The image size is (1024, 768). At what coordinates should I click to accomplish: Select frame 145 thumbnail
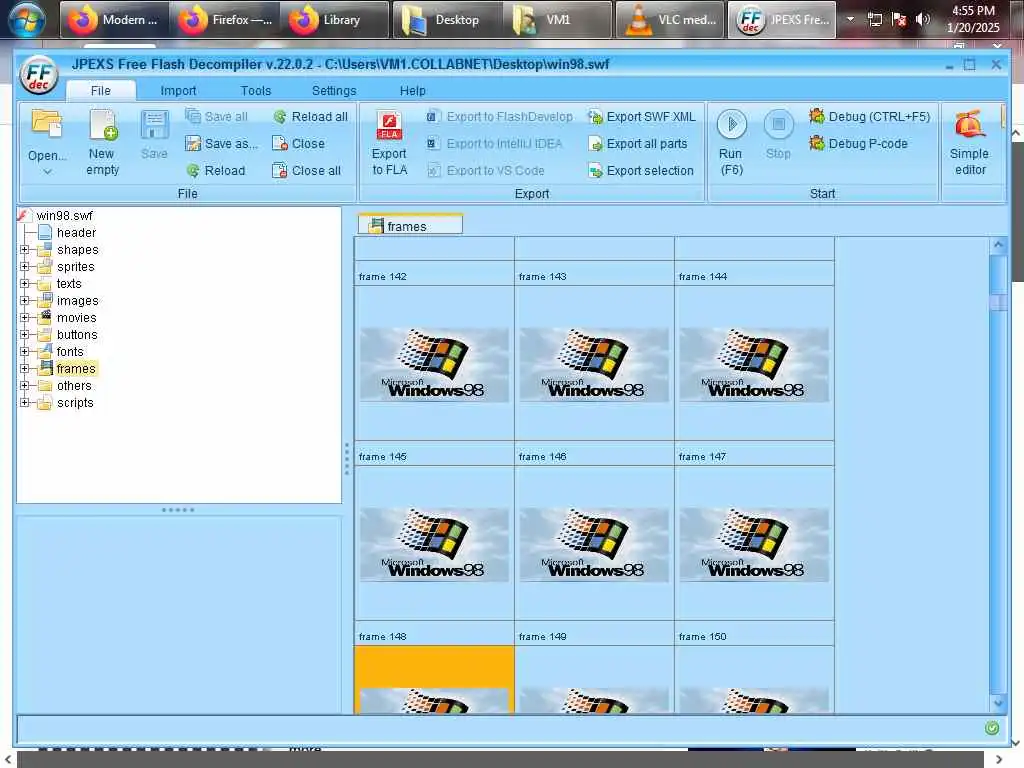tap(434, 545)
